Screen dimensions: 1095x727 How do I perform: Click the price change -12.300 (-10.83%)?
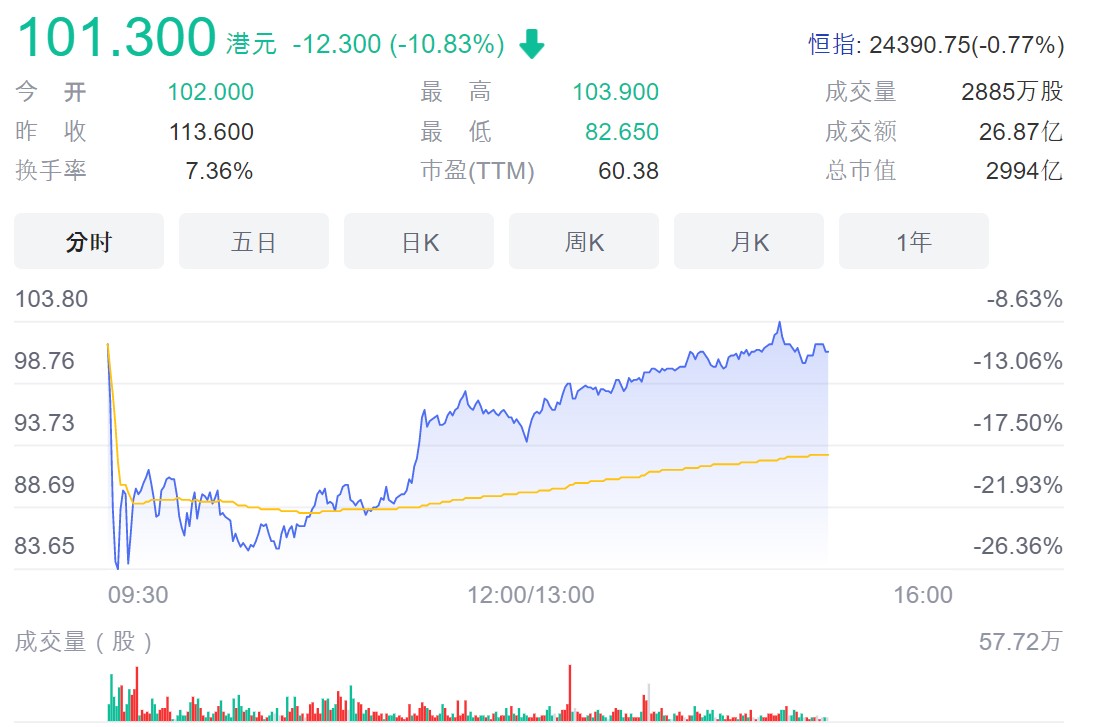coord(398,45)
